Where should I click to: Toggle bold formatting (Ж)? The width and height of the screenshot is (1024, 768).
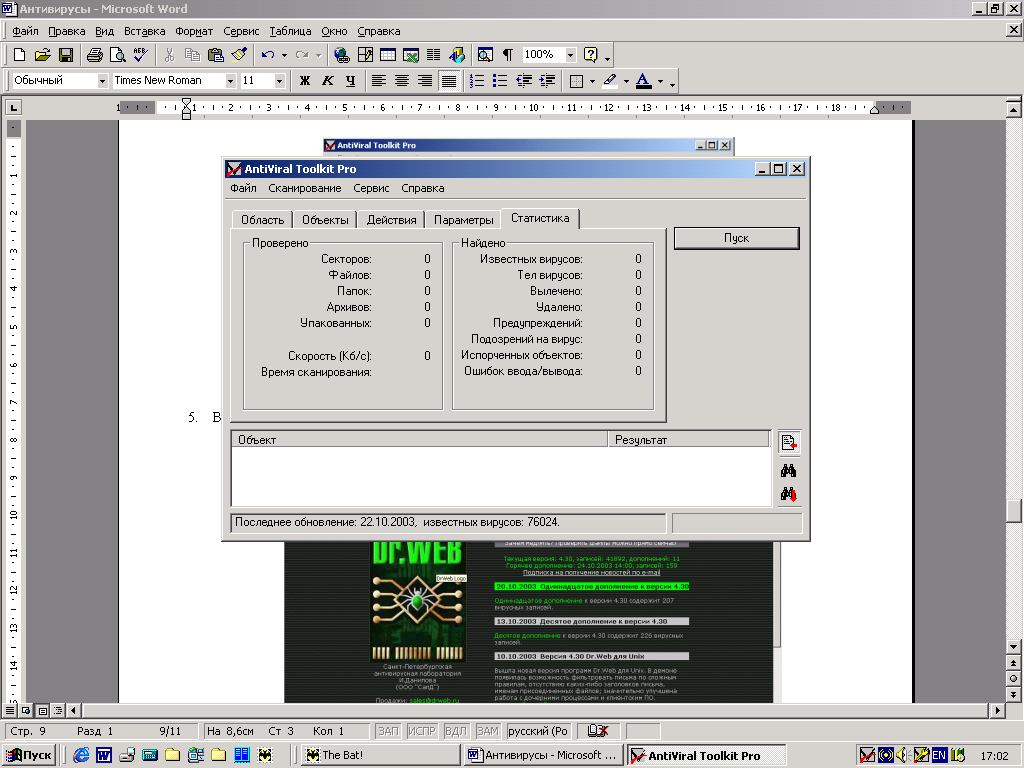[x=304, y=81]
